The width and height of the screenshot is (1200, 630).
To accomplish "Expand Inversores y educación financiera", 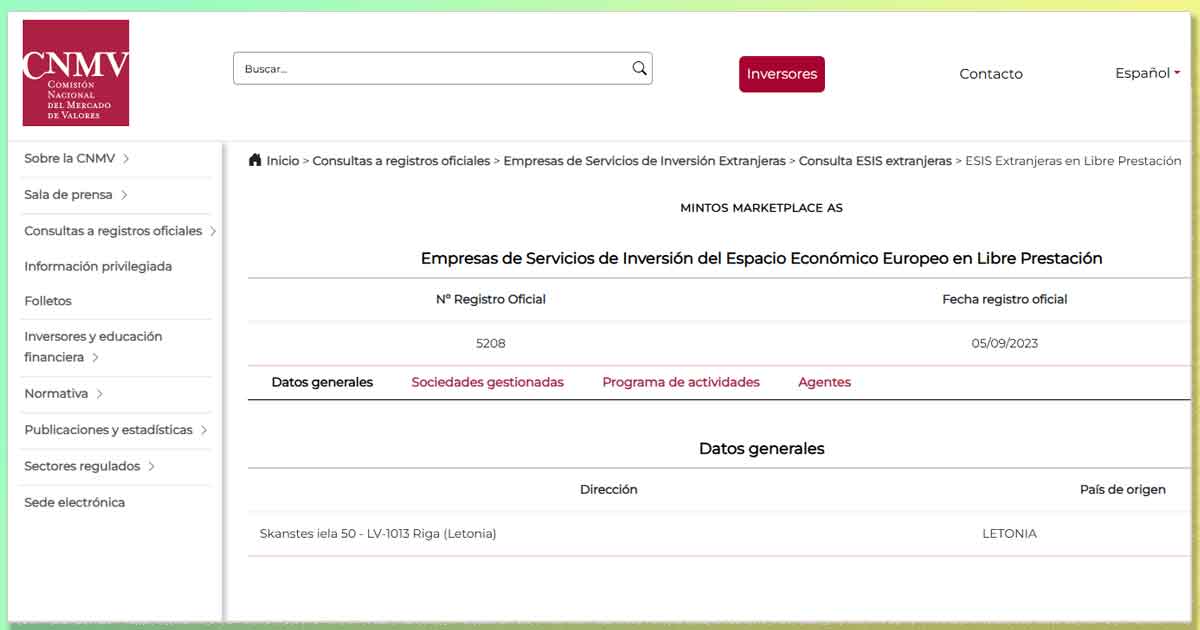I will (x=93, y=347).
